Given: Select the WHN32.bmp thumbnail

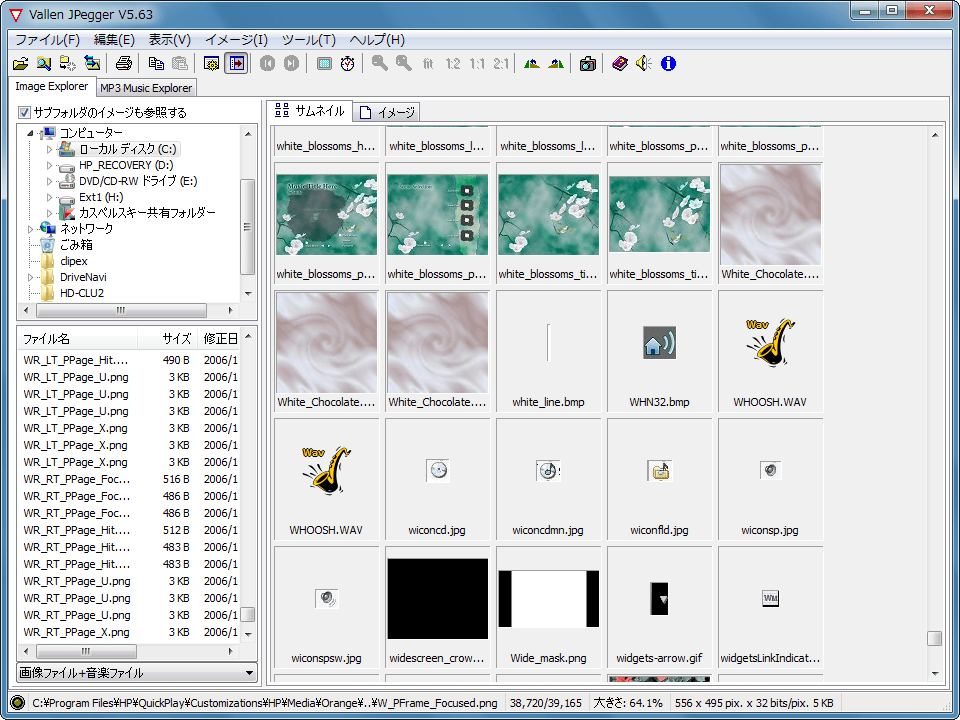Looking at the screenshot, I should click(x=659, y=351).
